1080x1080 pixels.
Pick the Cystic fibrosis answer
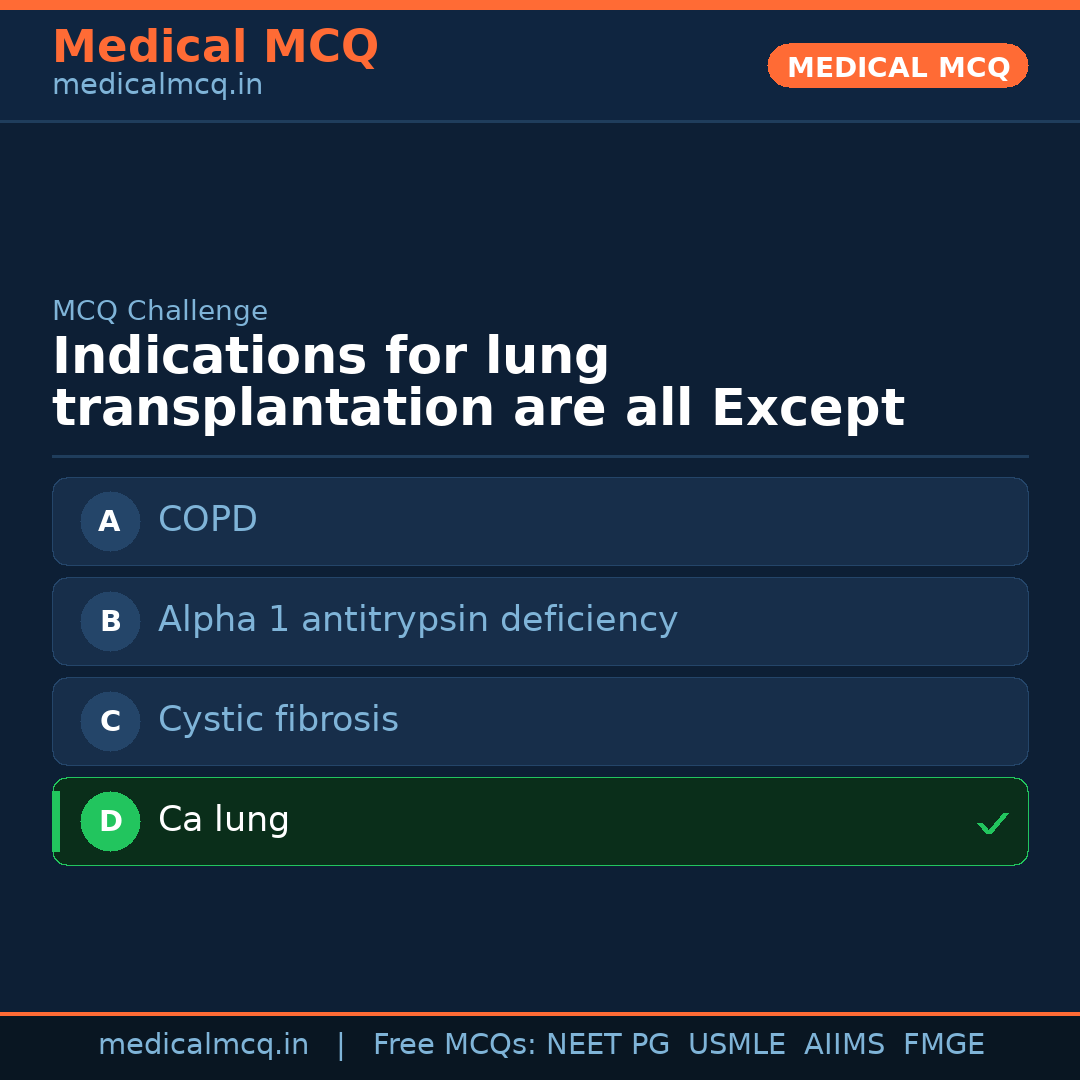[540, 721]
